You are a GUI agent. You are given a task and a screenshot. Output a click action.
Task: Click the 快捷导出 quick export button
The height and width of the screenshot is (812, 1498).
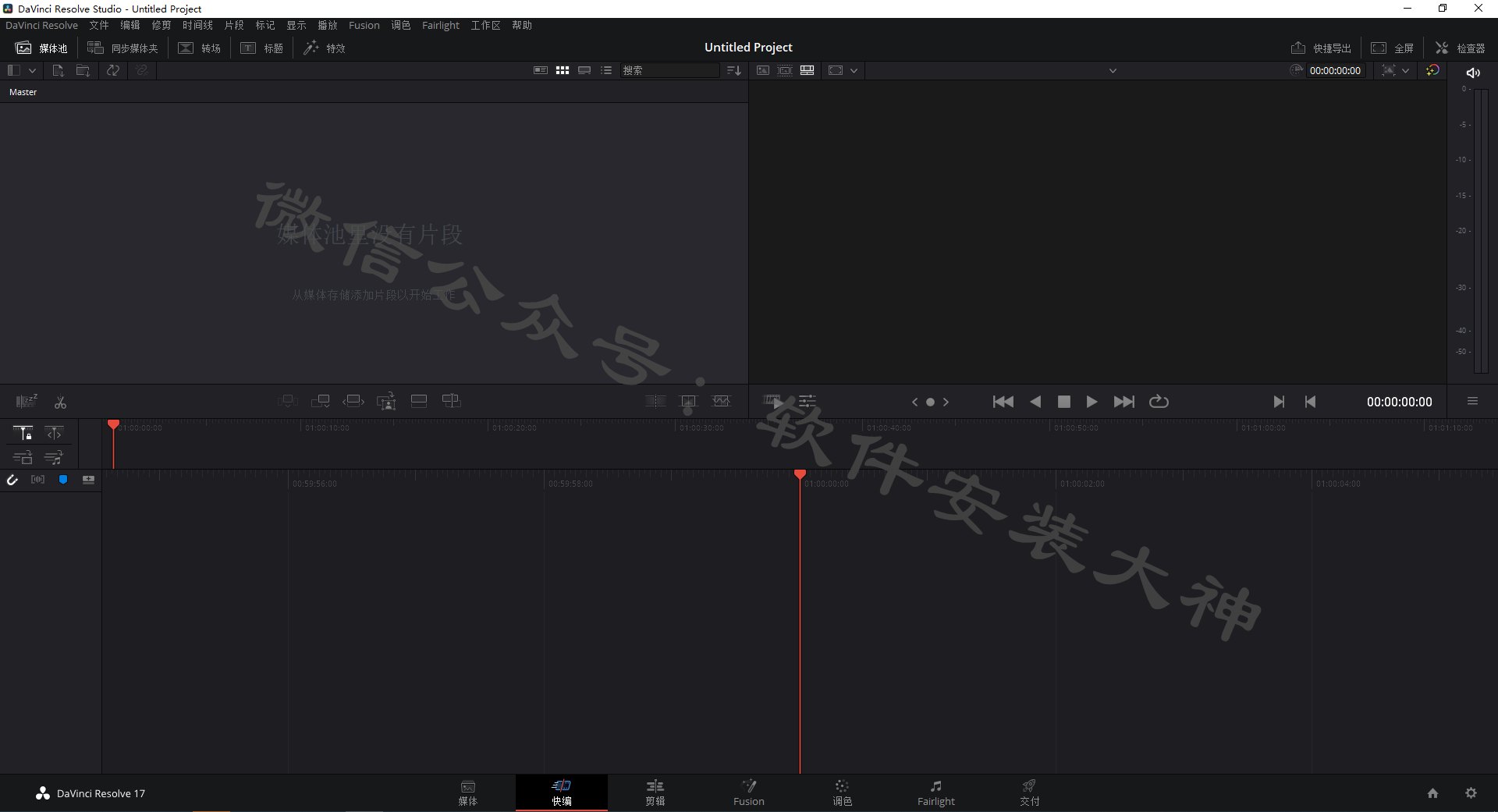1320,48
